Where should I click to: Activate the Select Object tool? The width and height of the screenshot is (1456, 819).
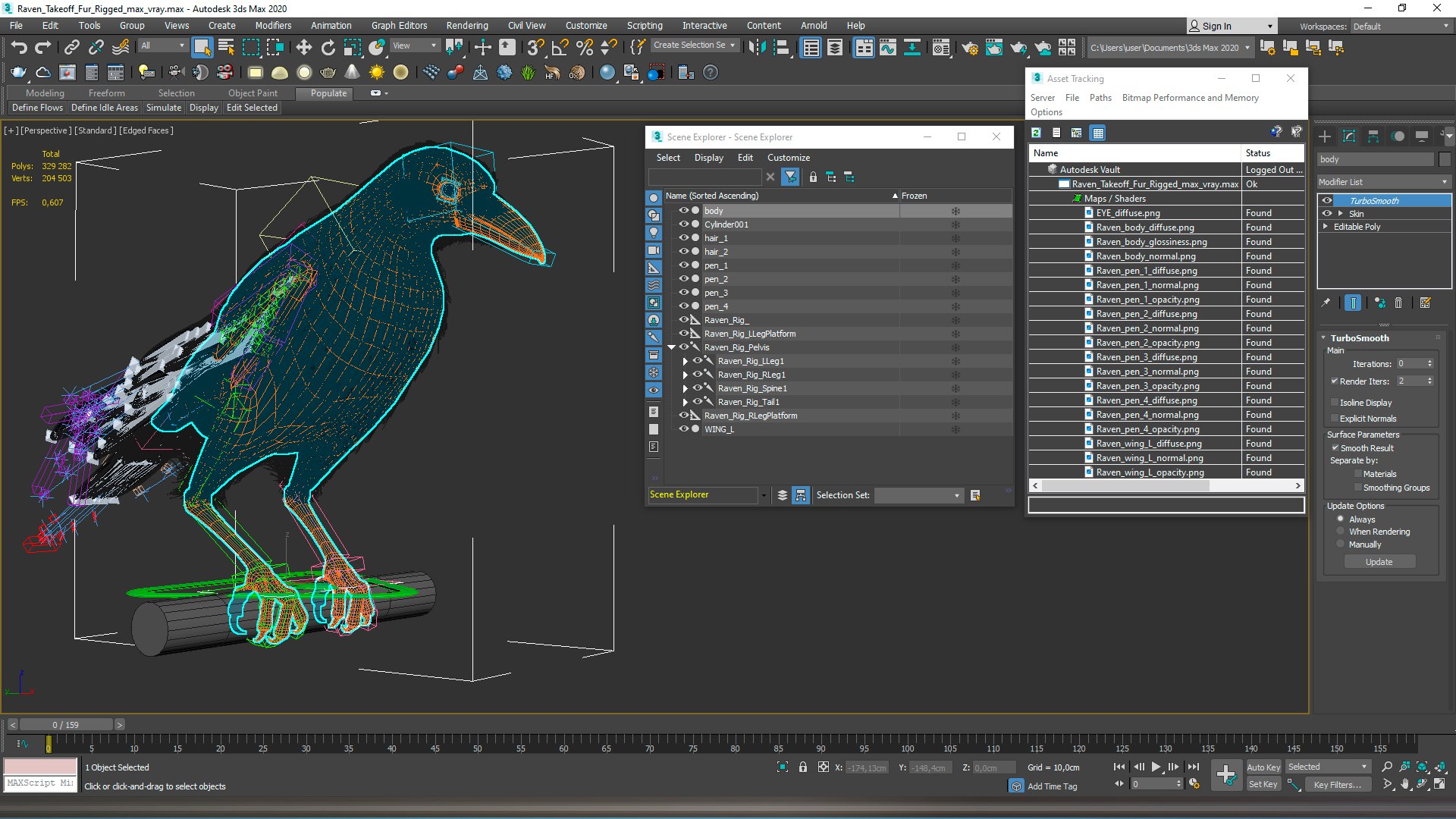tap(202, 47)
